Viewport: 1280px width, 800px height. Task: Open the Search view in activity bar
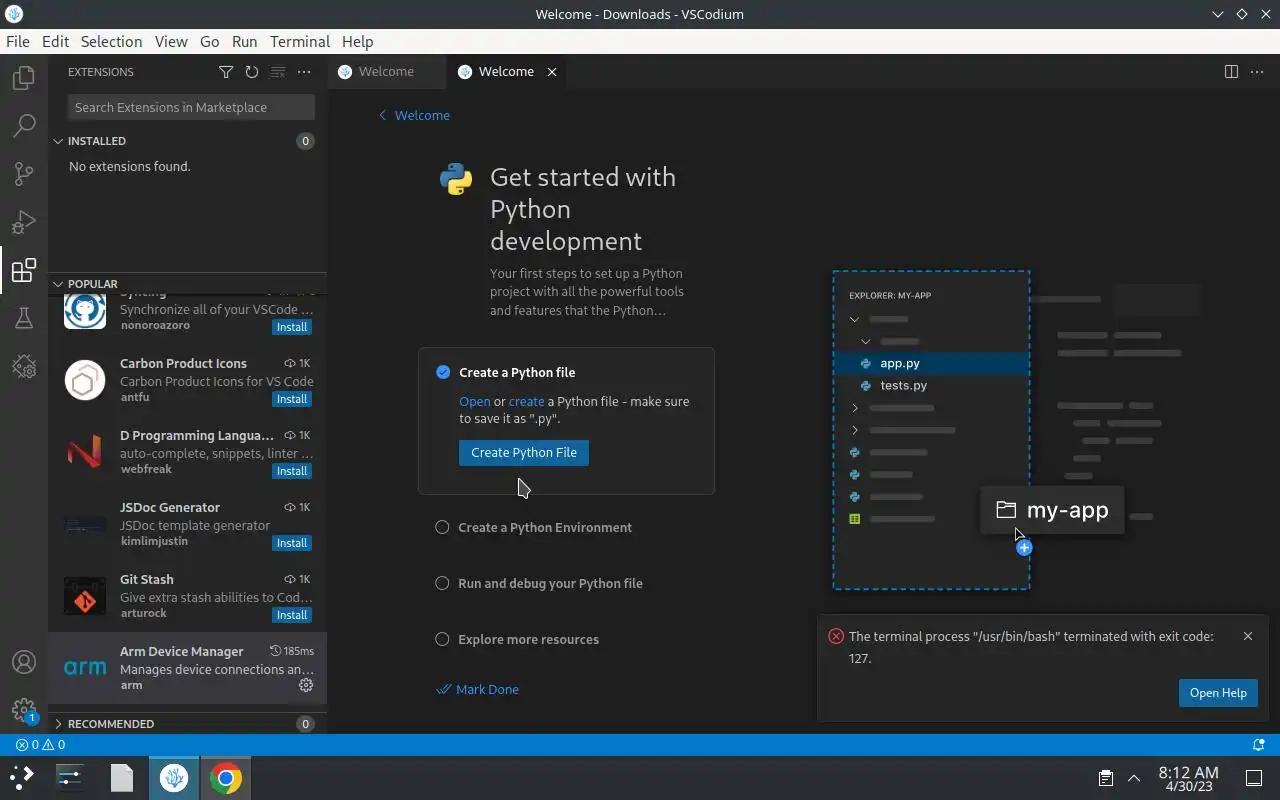pyautogui.click(x=24, y=126)
